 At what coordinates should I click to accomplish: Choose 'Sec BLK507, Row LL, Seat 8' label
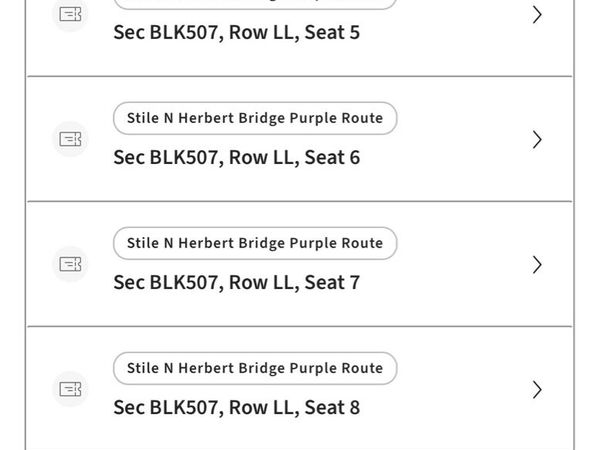(236, 407)
